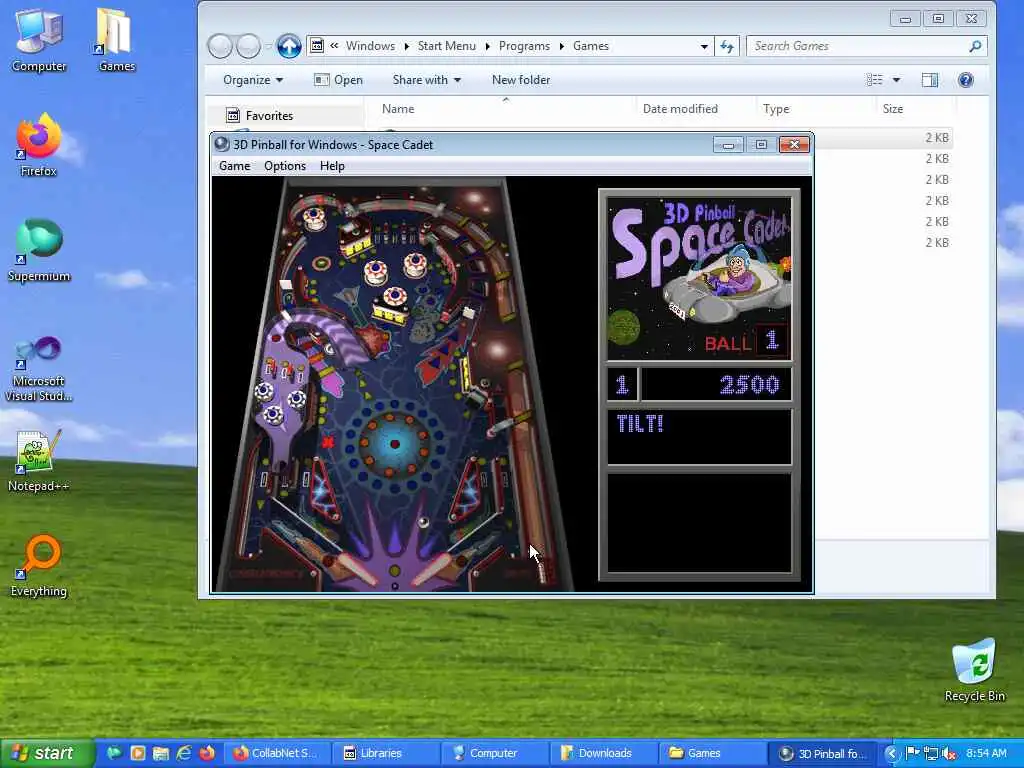Sort by the Date modified column header
1024x768 pixels.
pos(680,109)
